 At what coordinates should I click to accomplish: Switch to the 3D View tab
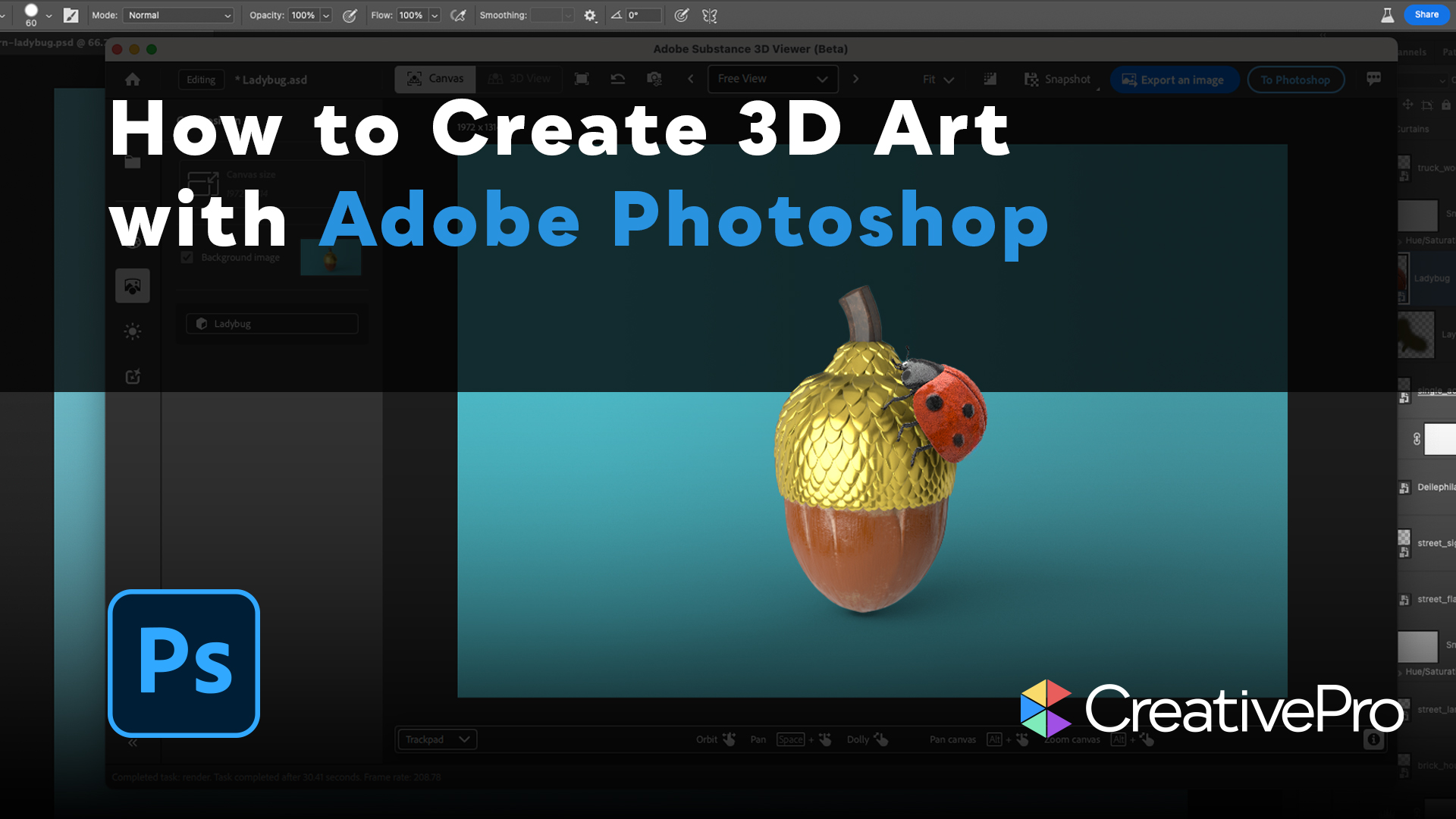[x=519, y=79]
